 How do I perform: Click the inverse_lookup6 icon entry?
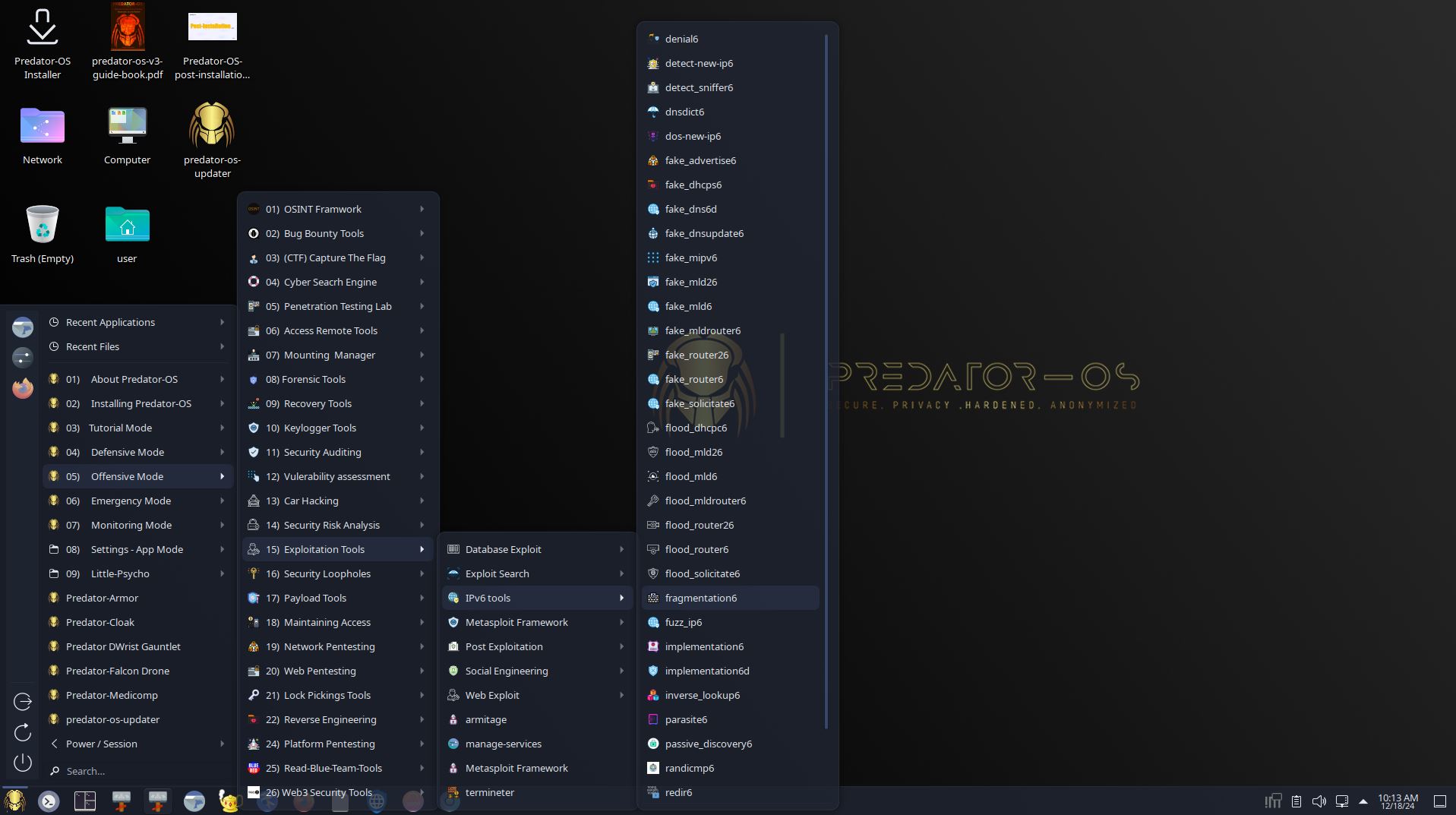point(731,695)
